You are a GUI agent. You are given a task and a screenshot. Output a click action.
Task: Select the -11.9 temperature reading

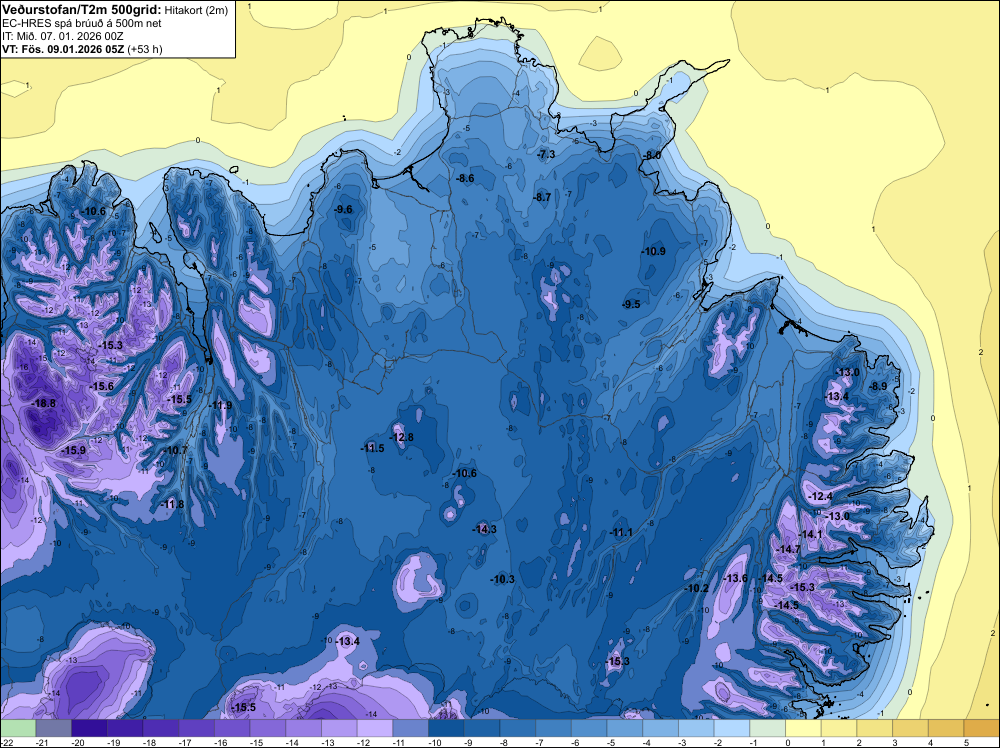pos(220,406)
